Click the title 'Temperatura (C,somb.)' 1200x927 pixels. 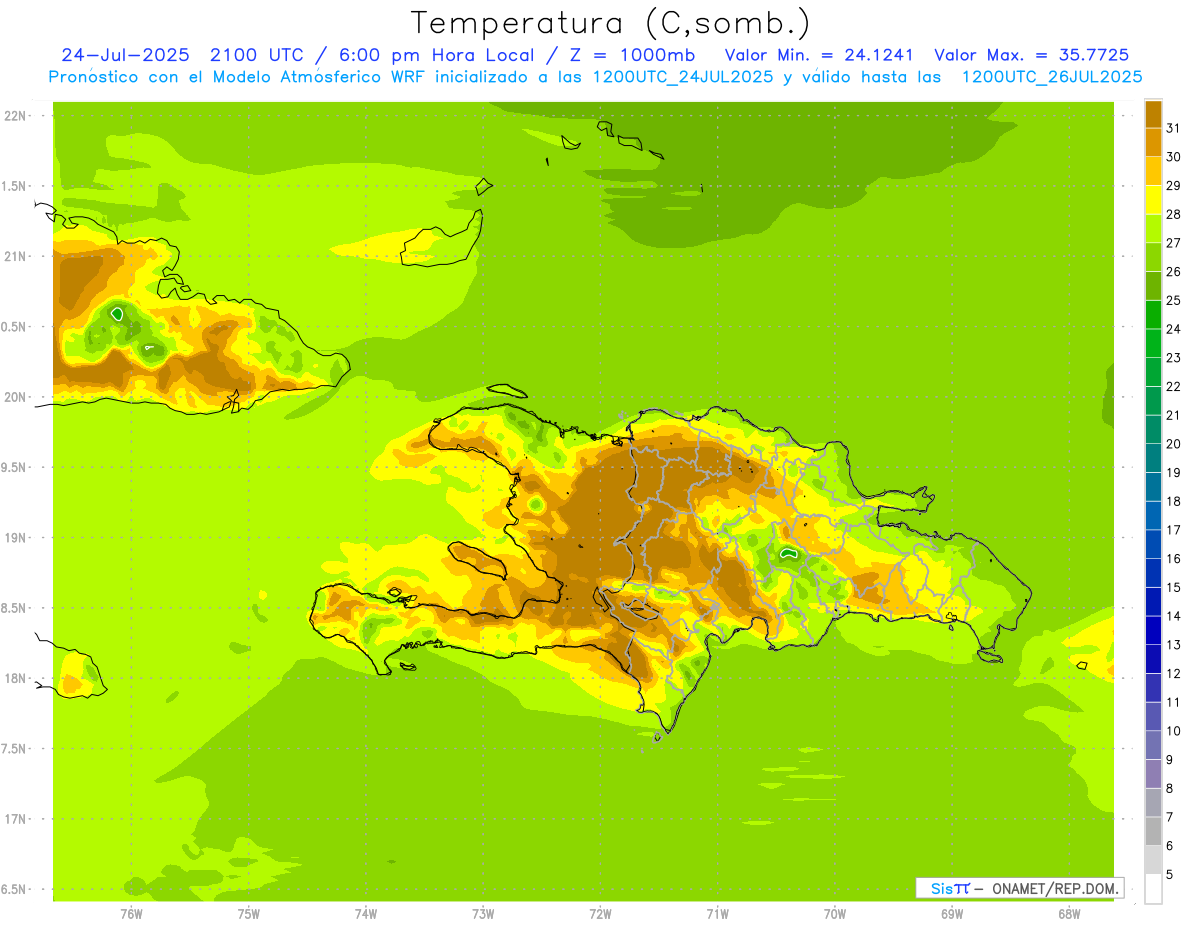point(610,22)
